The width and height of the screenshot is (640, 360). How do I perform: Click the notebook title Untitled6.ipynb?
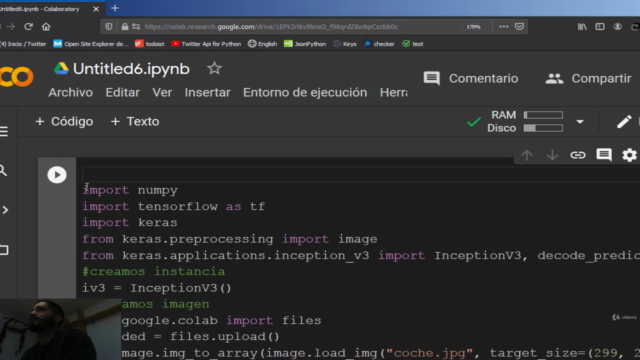[x=131, y=69]
